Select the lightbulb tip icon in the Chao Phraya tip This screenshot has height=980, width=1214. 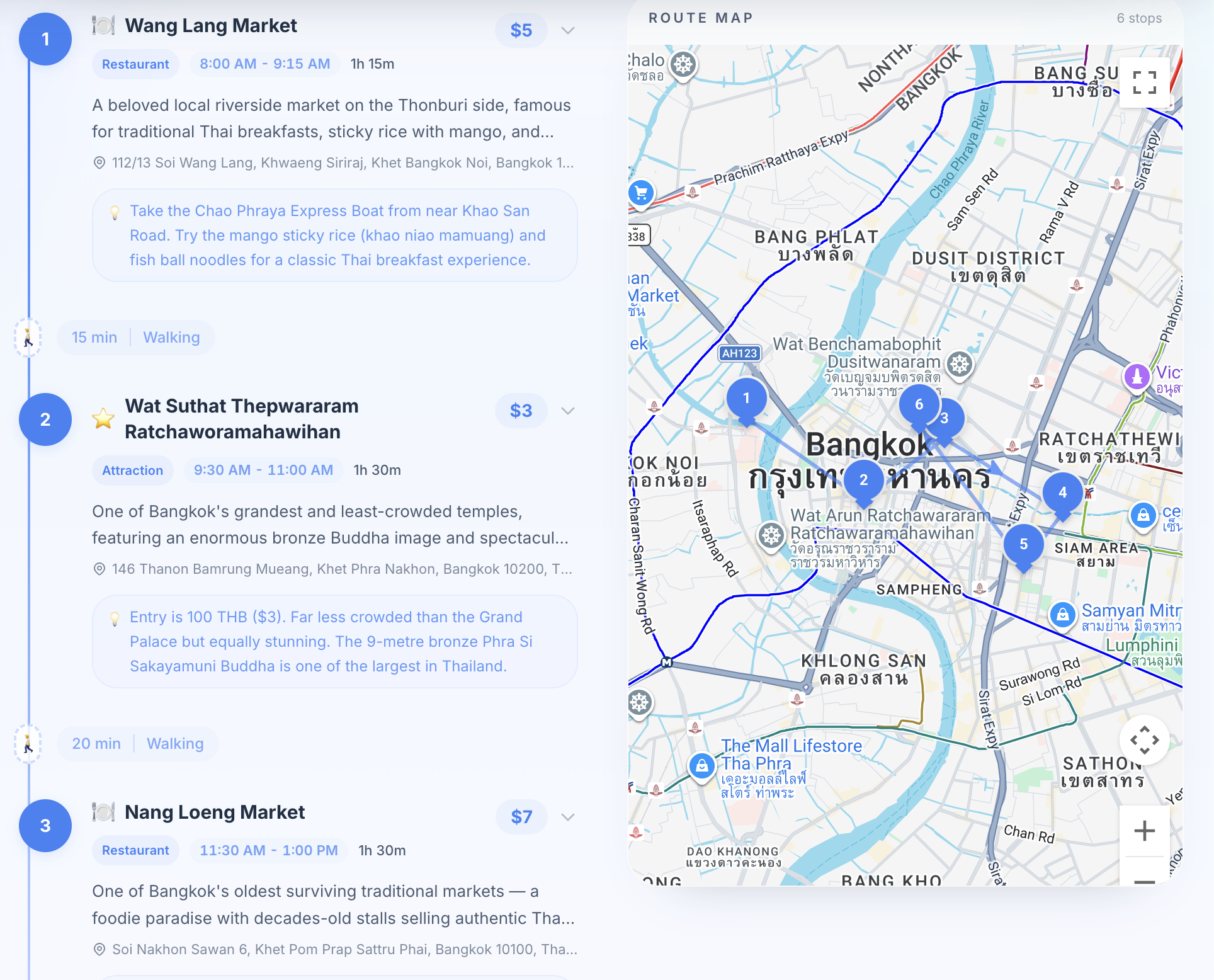[115, 213]
